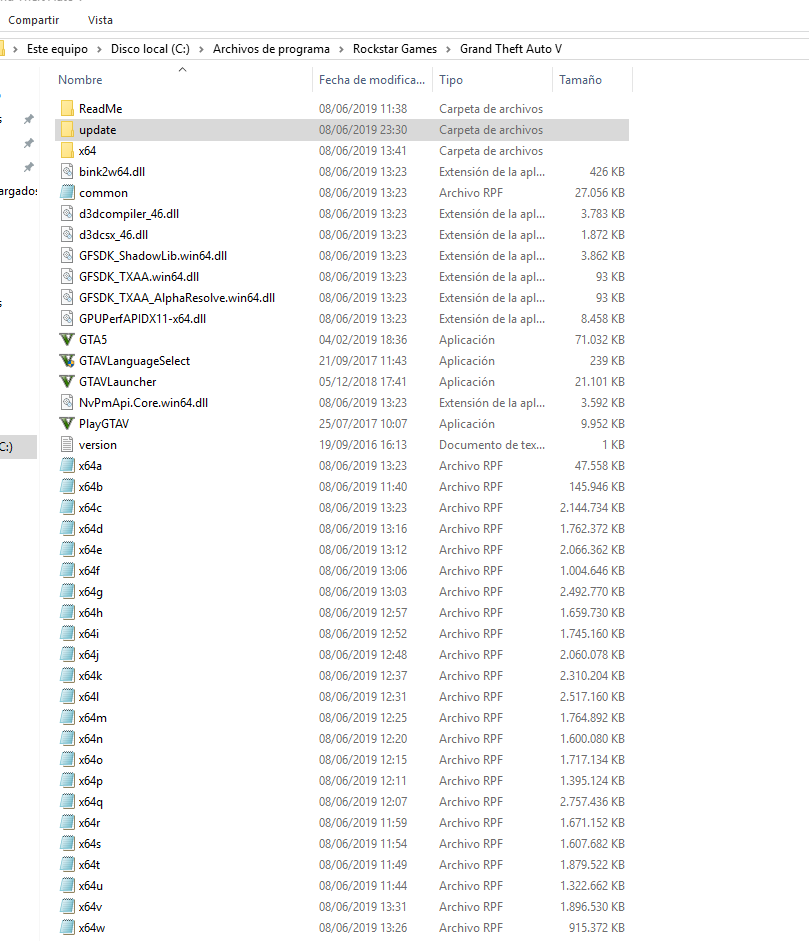Click file name x64t
809x941 pixels.
coord(89,865)
